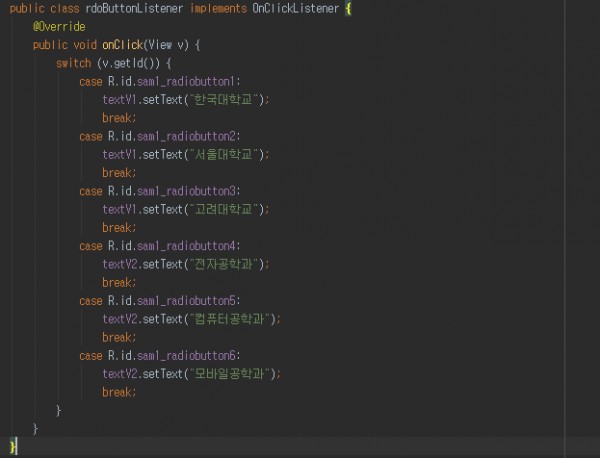The width and height of the screenshot is (600, 458).
Task: Click the case keyword before sam1_radiobutton1
Action: coord(91,81)
